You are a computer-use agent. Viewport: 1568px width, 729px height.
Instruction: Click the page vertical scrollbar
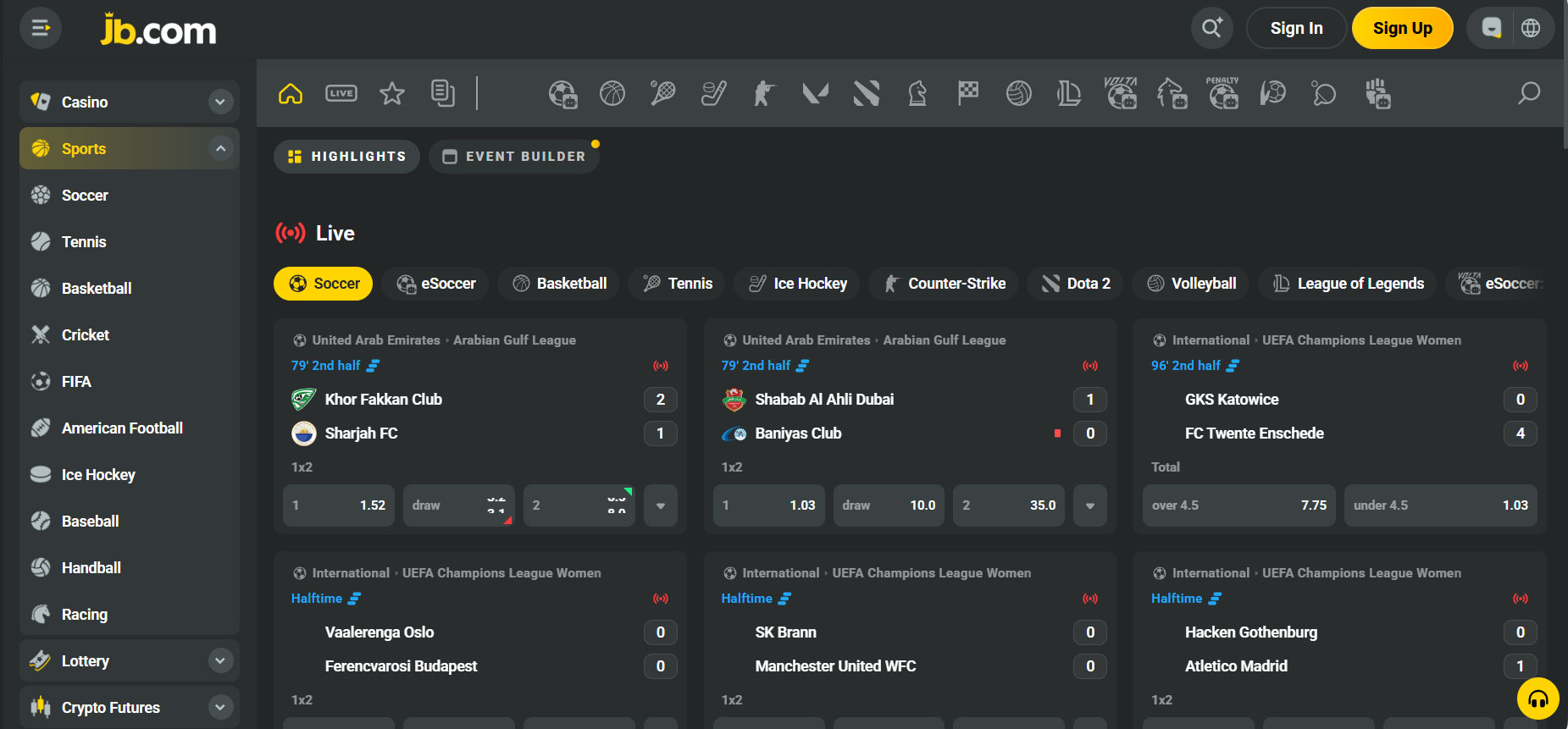pyautogui.click(x=1564, y=76)
